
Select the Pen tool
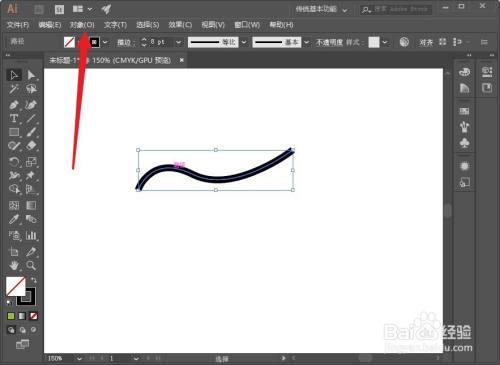[14, 105]
